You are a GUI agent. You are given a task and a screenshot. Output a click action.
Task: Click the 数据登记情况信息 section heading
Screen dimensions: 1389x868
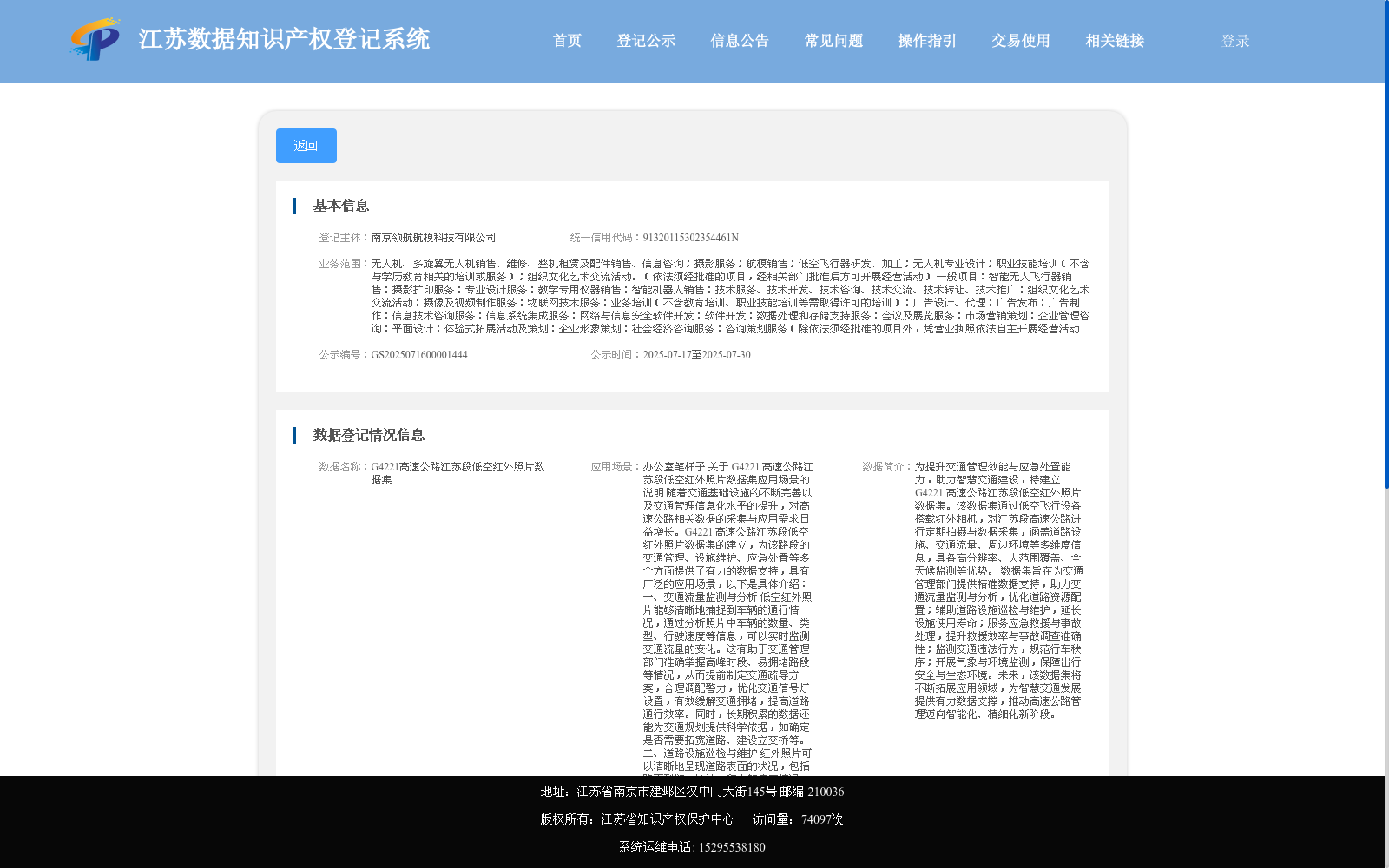(x=369, y=435)
